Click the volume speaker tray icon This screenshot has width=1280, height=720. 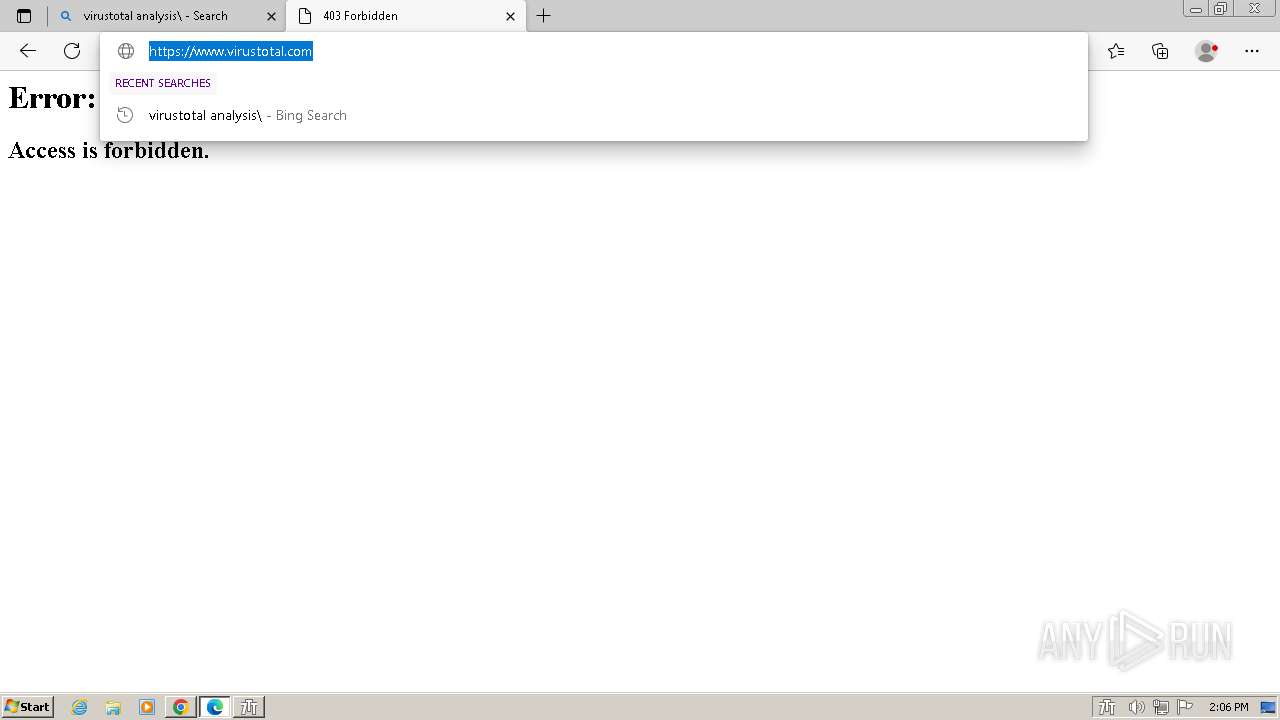[x=1136, y=707]
